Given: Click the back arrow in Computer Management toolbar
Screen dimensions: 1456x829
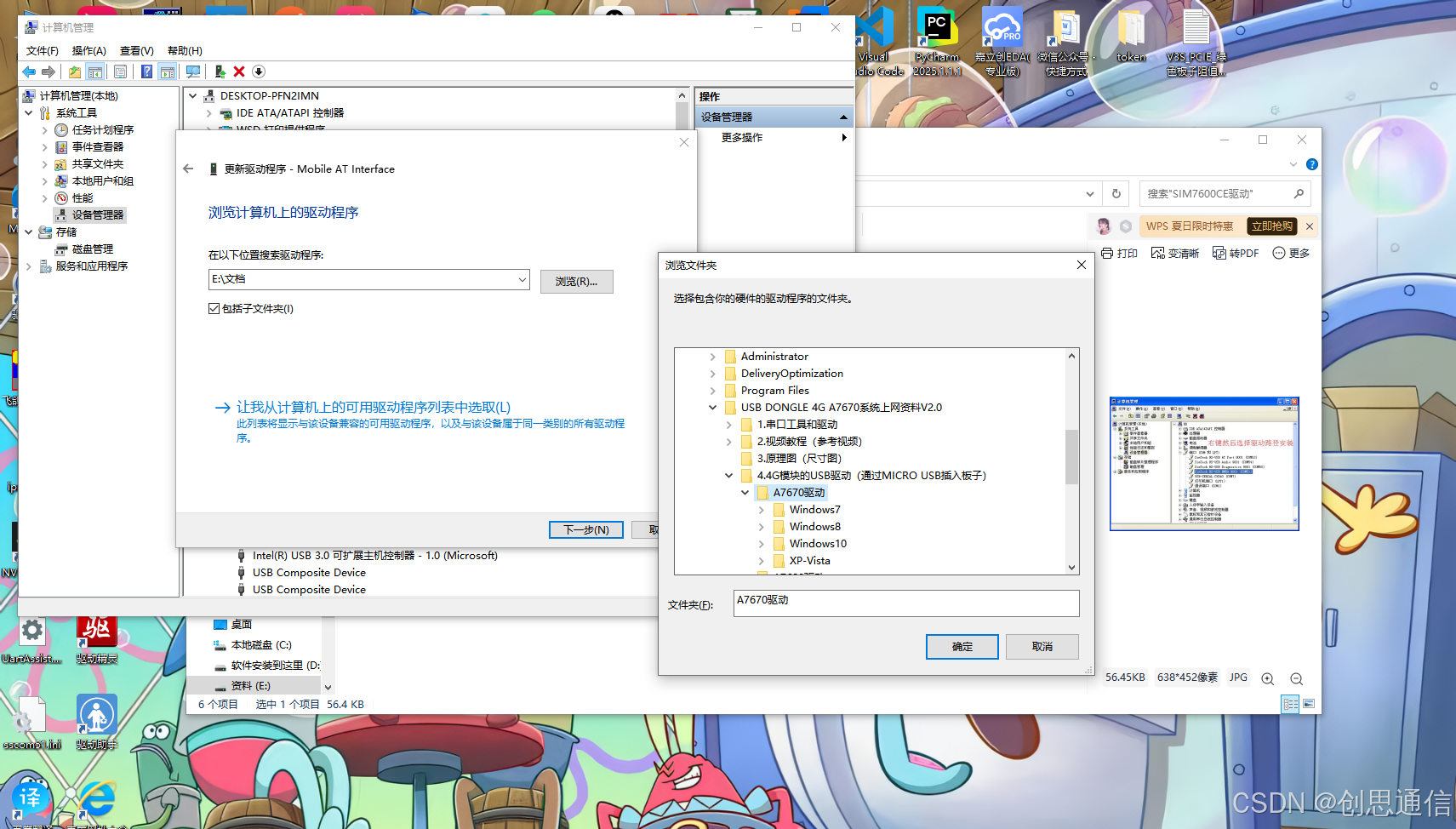Looking at the screenshot, I should [x=29, y=72].
